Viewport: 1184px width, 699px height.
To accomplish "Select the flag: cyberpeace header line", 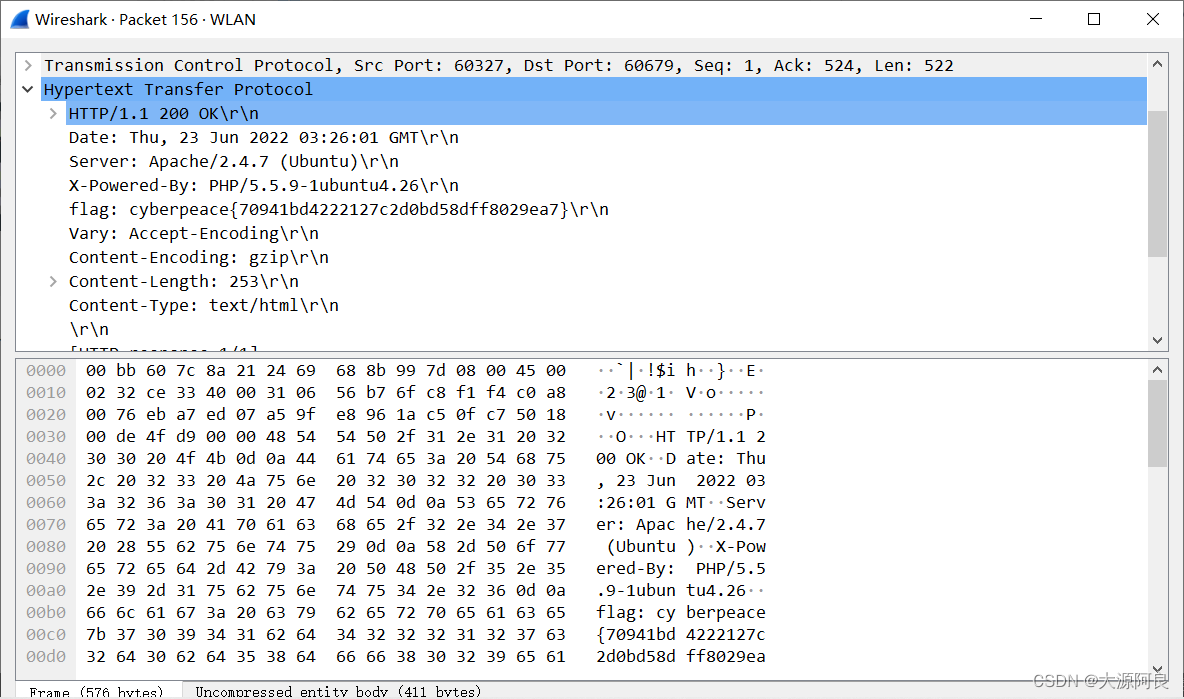I will coord(338,209).
